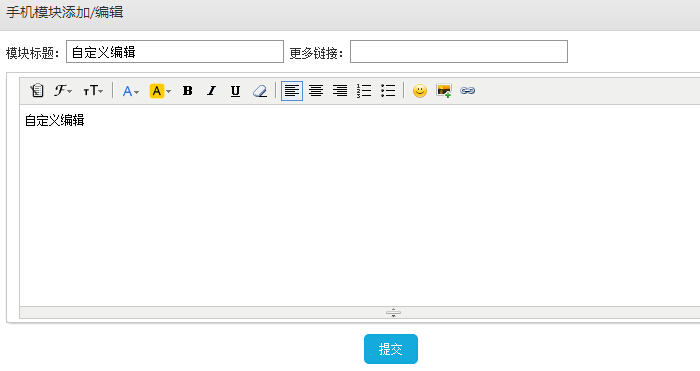Click the 提交 submit button
The image size is (700, 371).
pyautogui.click(x=391, y=349)
